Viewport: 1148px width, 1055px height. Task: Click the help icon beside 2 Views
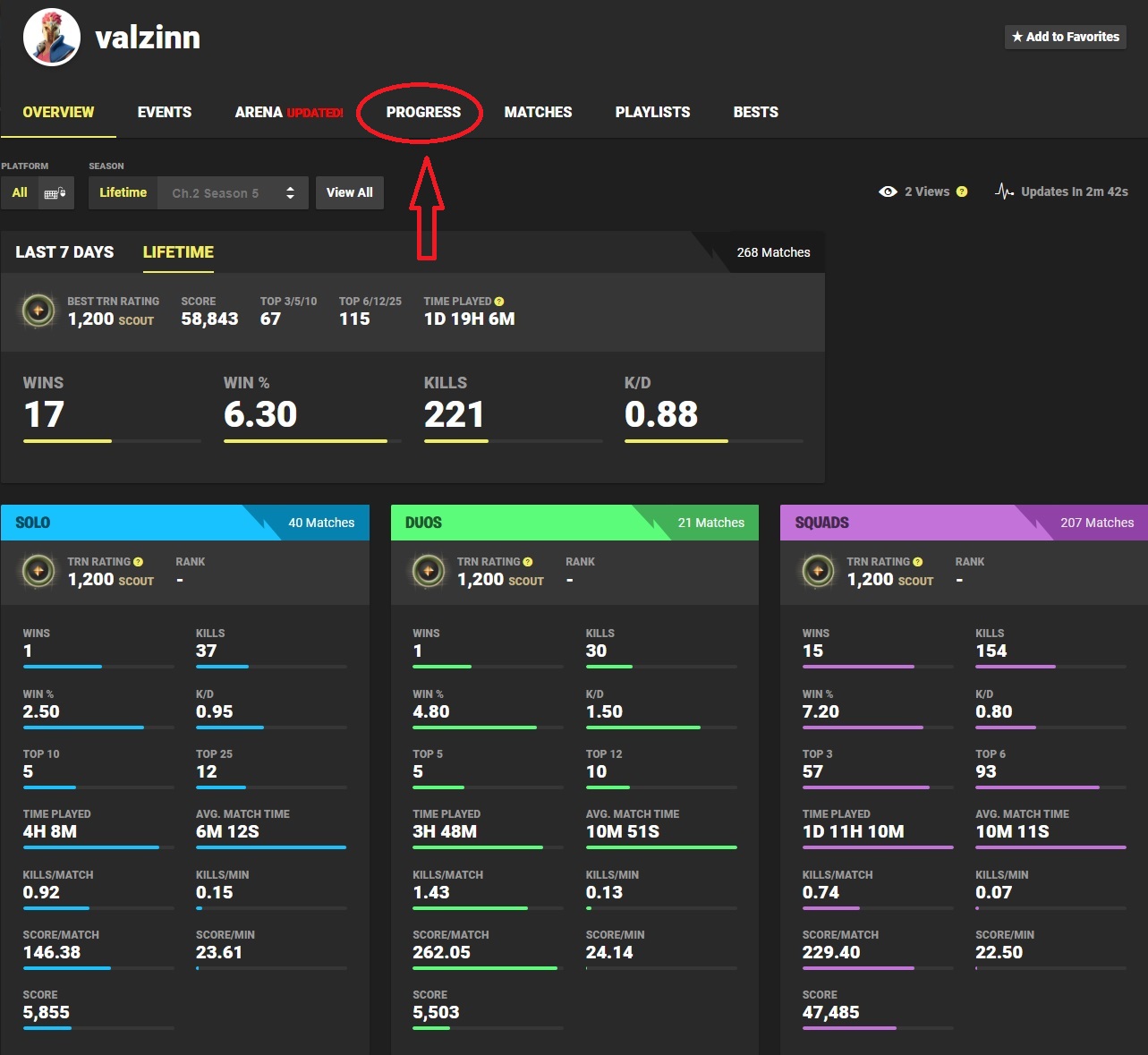click(x=962, y=191)
